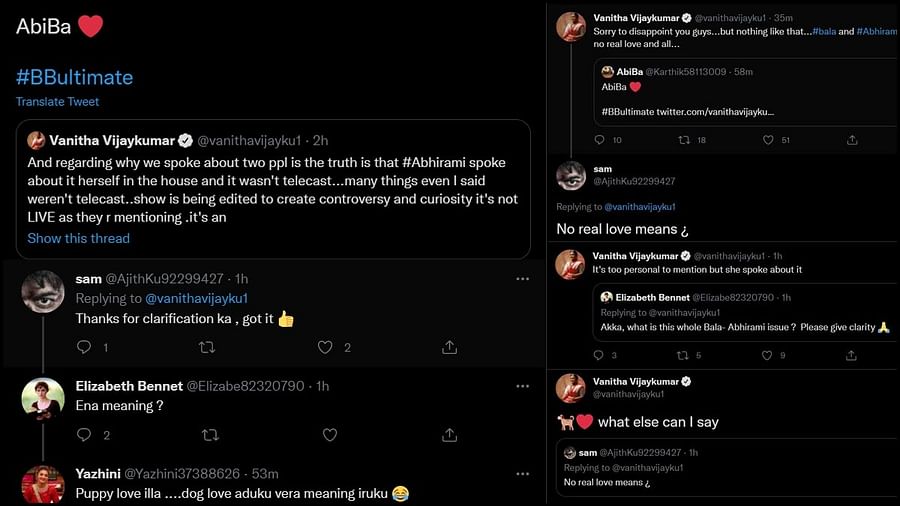
Task: Click Translate Tweet link
Action: click(x=57, y=102)
